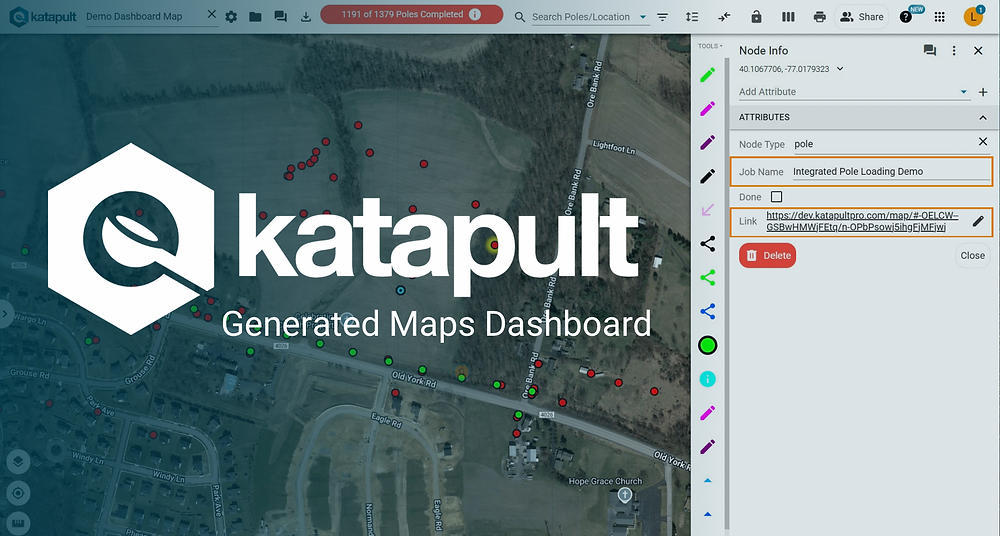Click the download icon in top bar
This screenshot has width=1000, height=536.
pos(306,17)
